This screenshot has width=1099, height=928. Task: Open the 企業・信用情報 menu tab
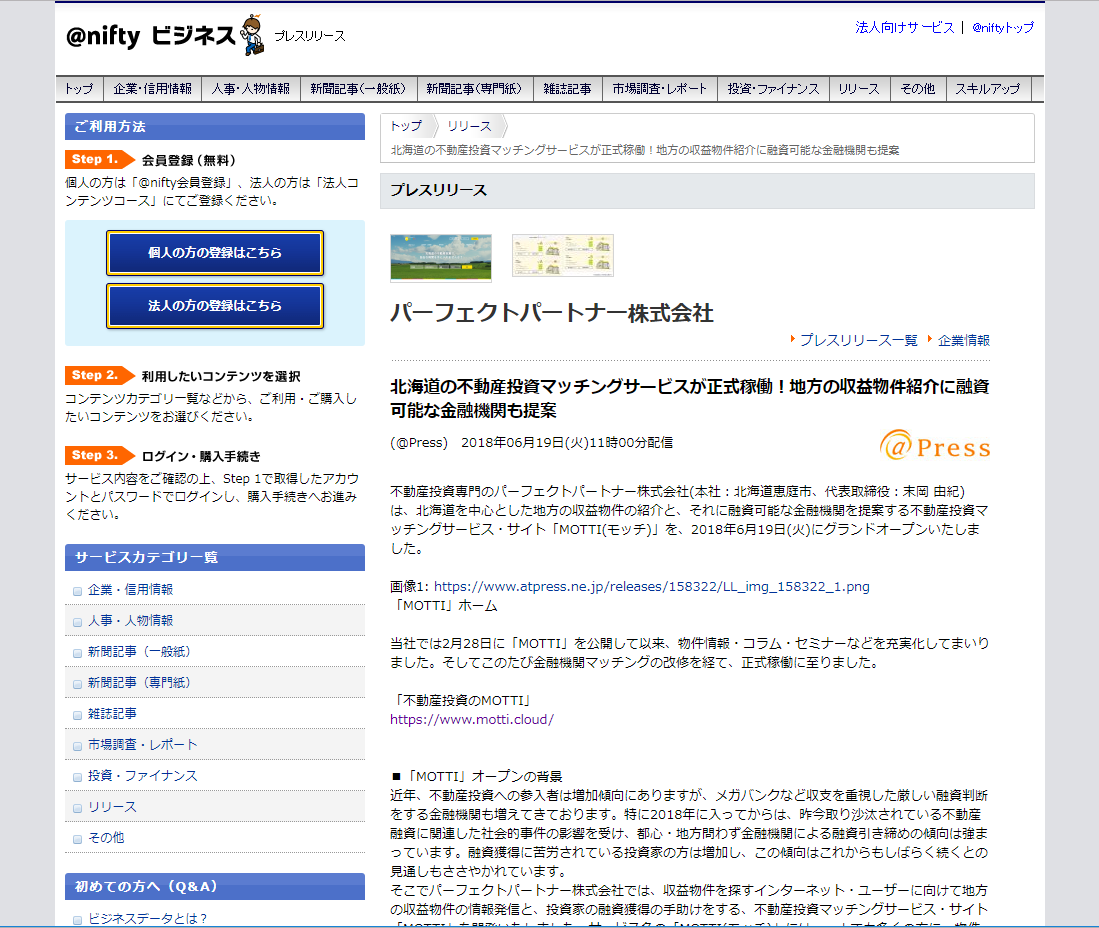152,89
